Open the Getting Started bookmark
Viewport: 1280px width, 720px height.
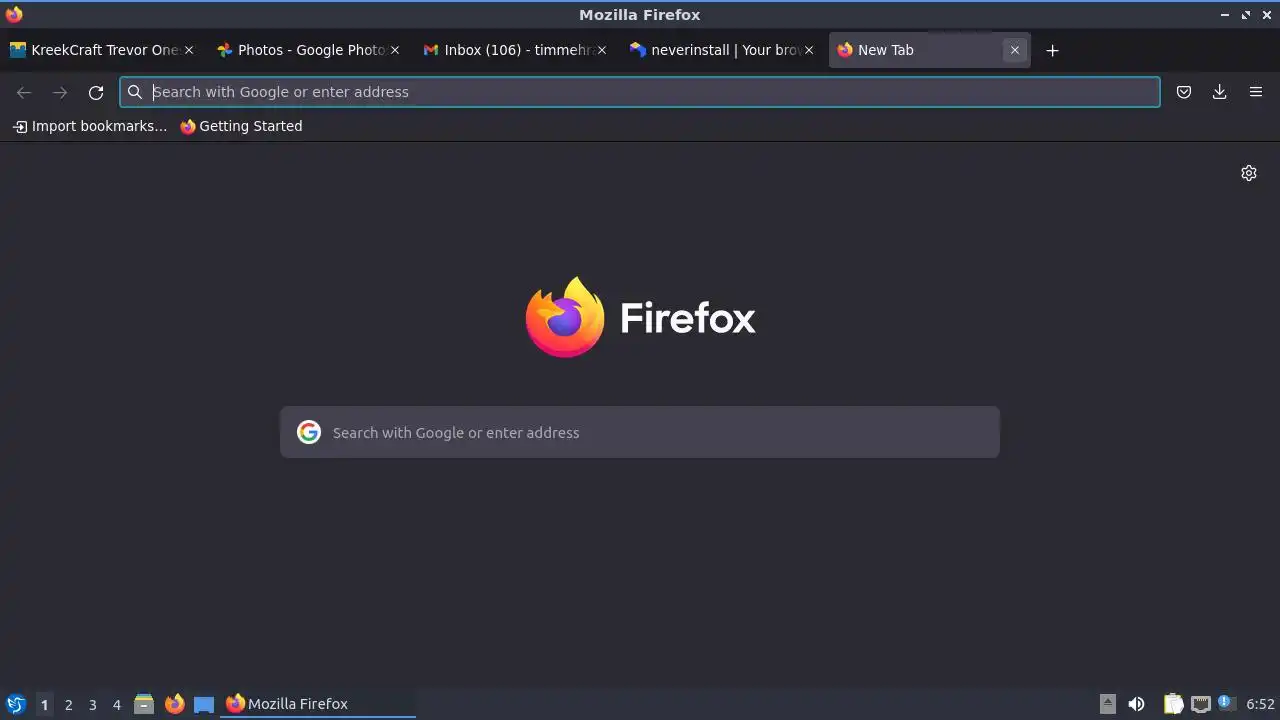241,126
